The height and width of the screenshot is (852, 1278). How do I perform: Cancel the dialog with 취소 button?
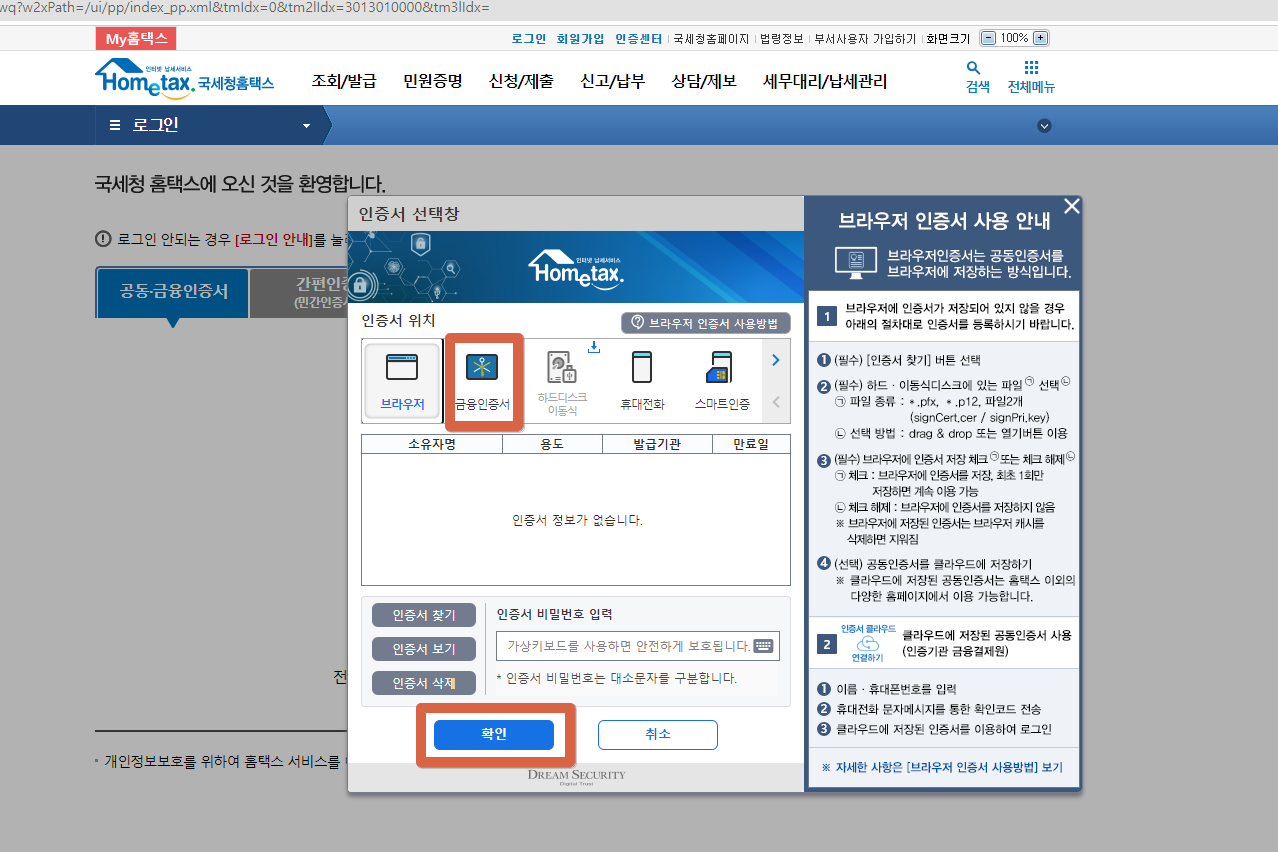pos(658,734)
